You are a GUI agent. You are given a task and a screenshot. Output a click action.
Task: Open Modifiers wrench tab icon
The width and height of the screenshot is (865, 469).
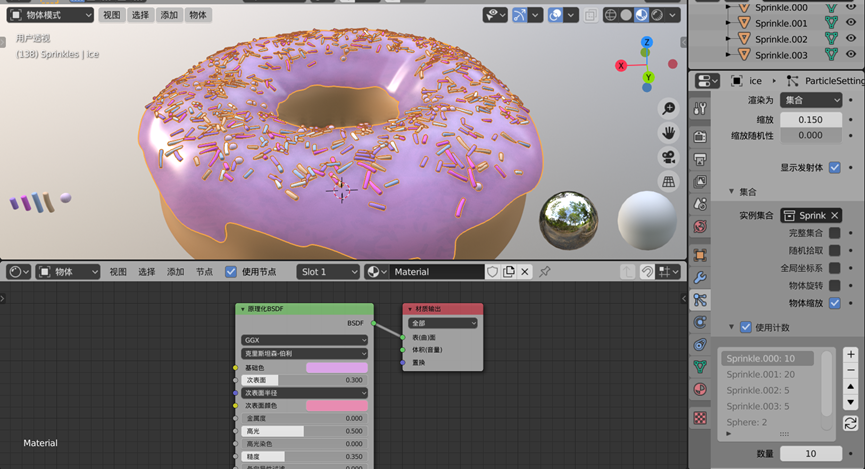pos(700,278)
